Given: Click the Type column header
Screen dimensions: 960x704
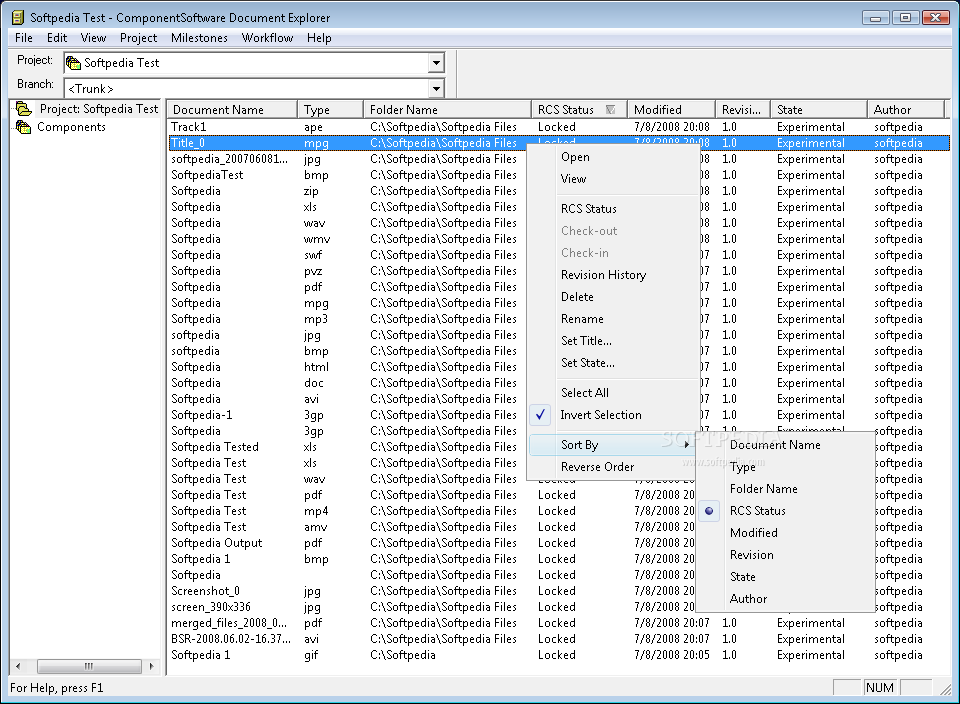Looking at the screenshot, I should click(x=331, y=110).
